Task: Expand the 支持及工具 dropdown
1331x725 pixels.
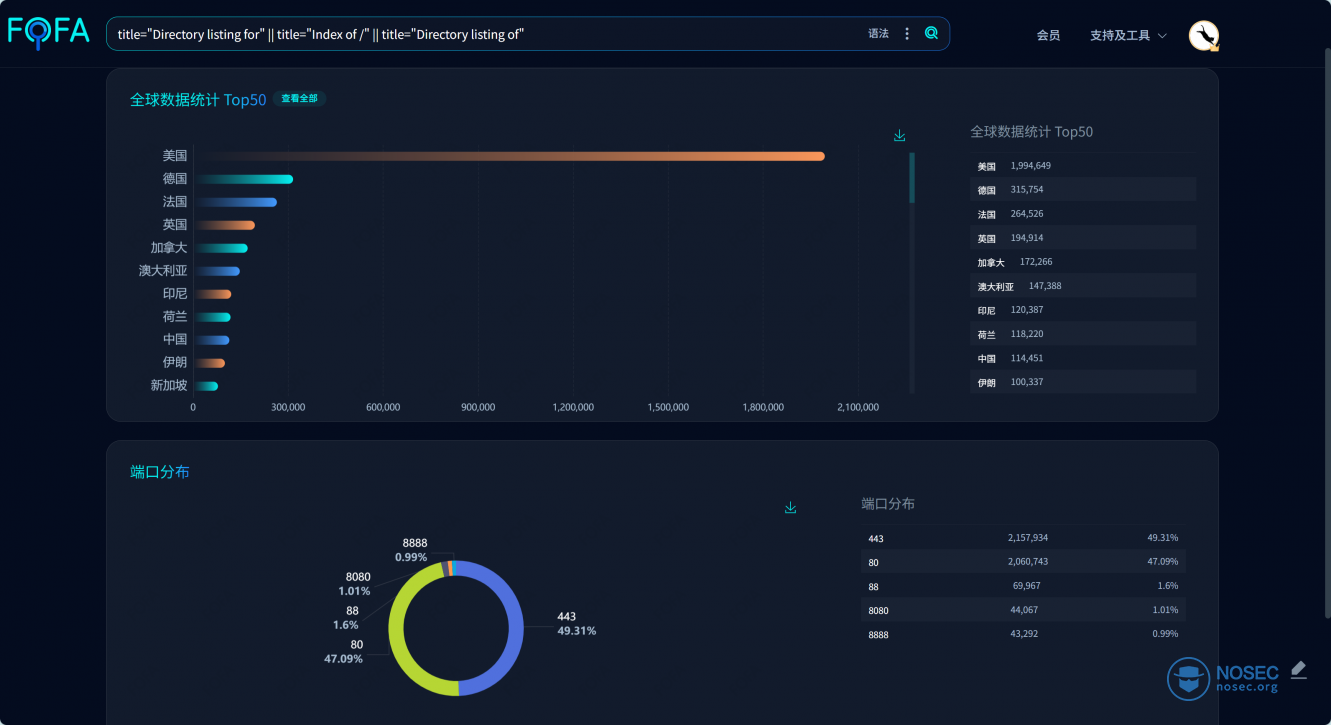Action: coord(1128,35)
